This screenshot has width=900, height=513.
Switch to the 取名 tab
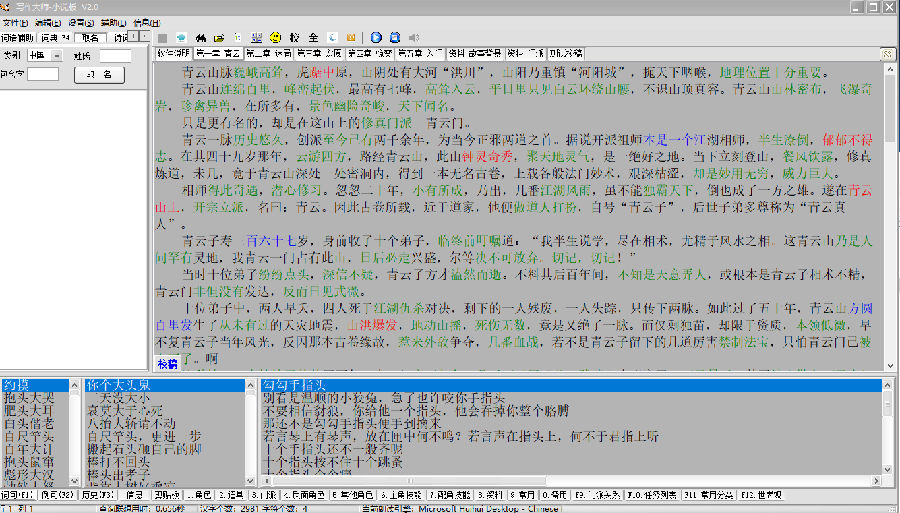(x=91, y=38)
